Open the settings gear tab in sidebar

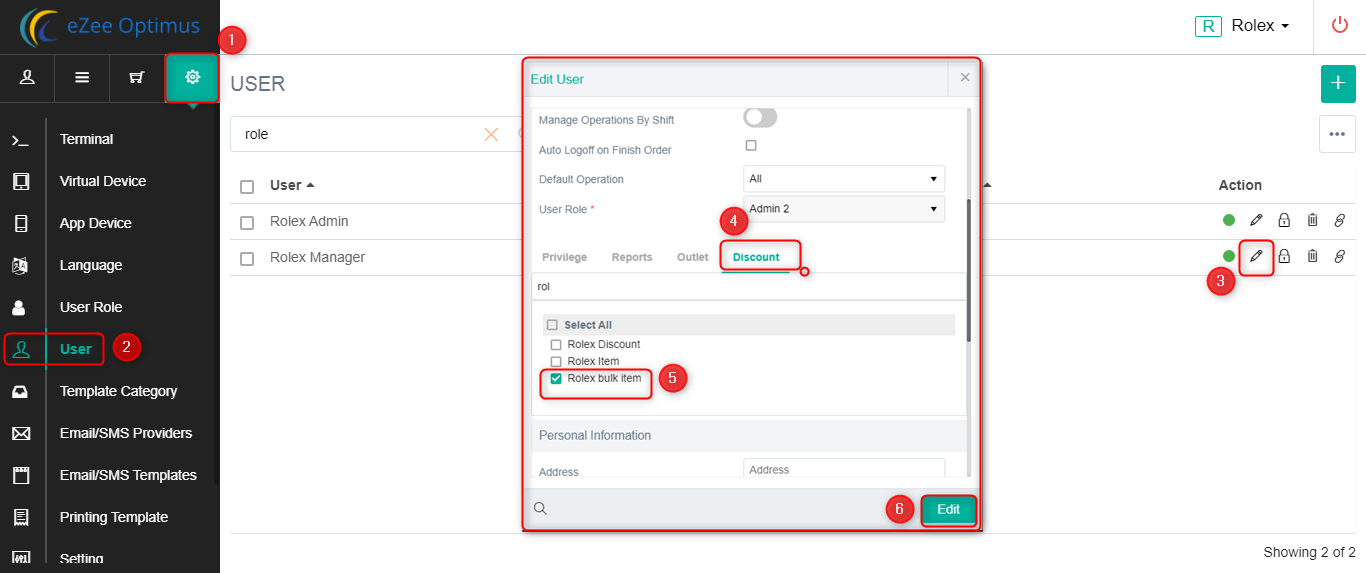coord(192,77)
